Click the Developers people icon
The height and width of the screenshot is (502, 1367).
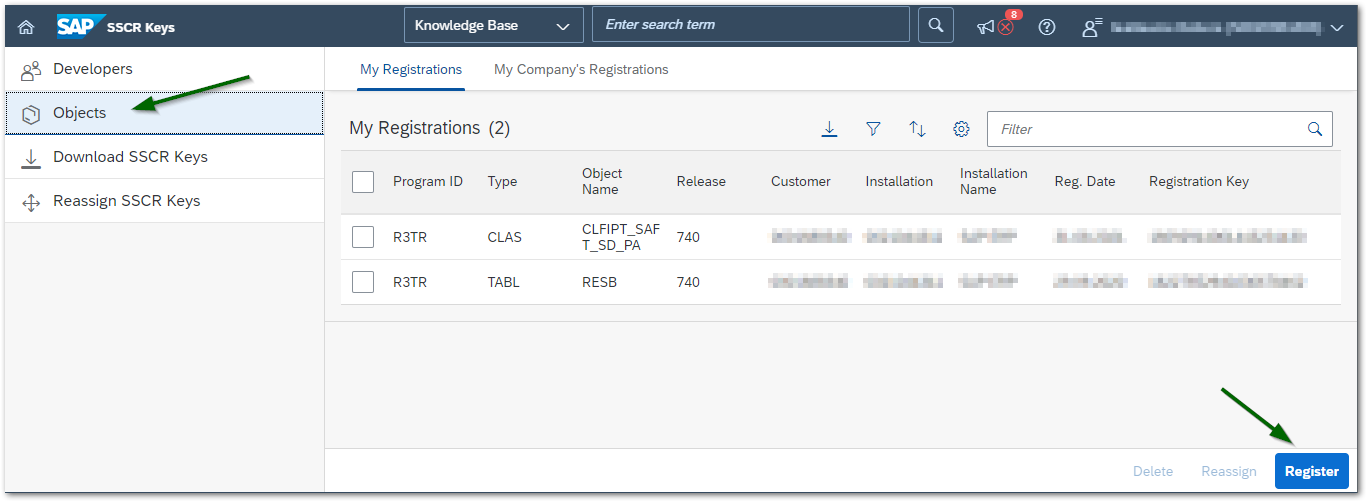[x=31, y=70]
